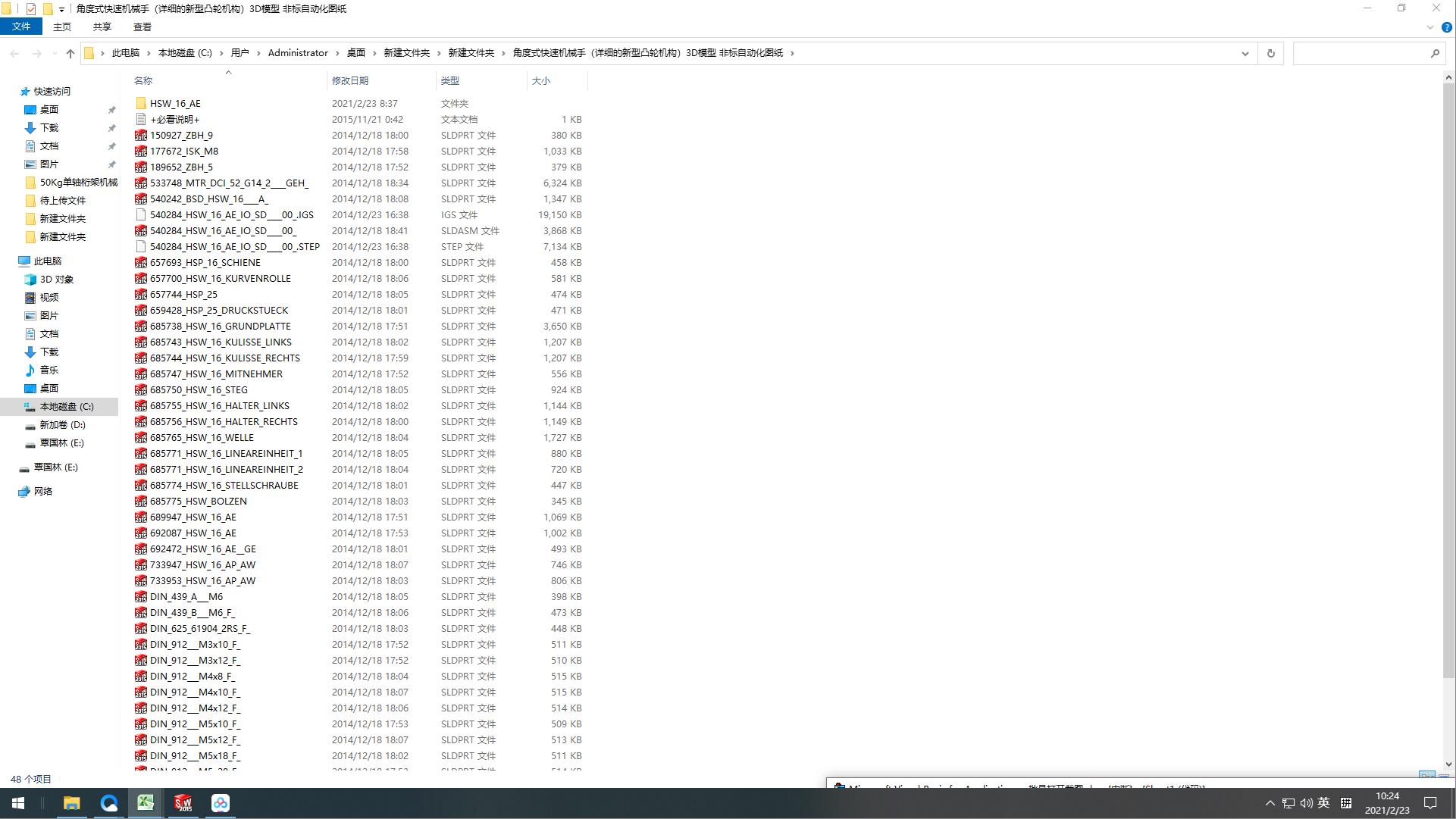1456x819 pixels.
Task: Open SolidWorks 2015 from the taskbar
Action: 183,803
